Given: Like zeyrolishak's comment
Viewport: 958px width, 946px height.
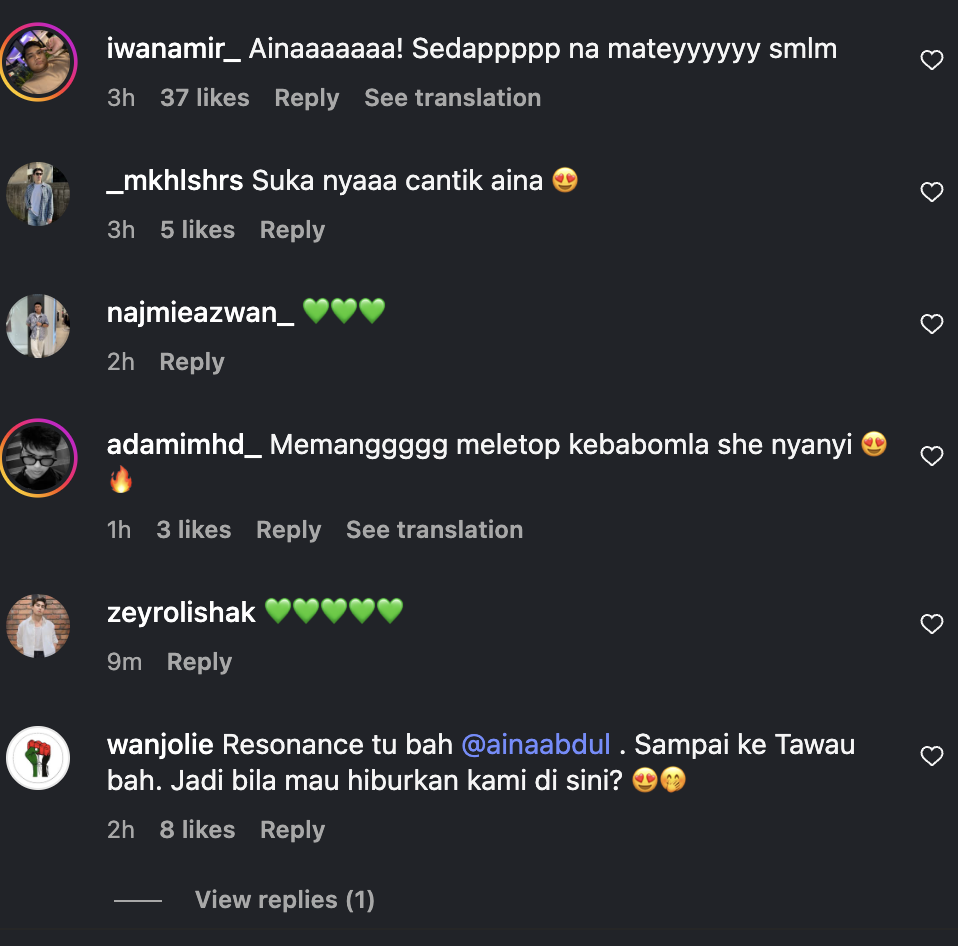Looking at the screenshot, I should click(931, 625).
